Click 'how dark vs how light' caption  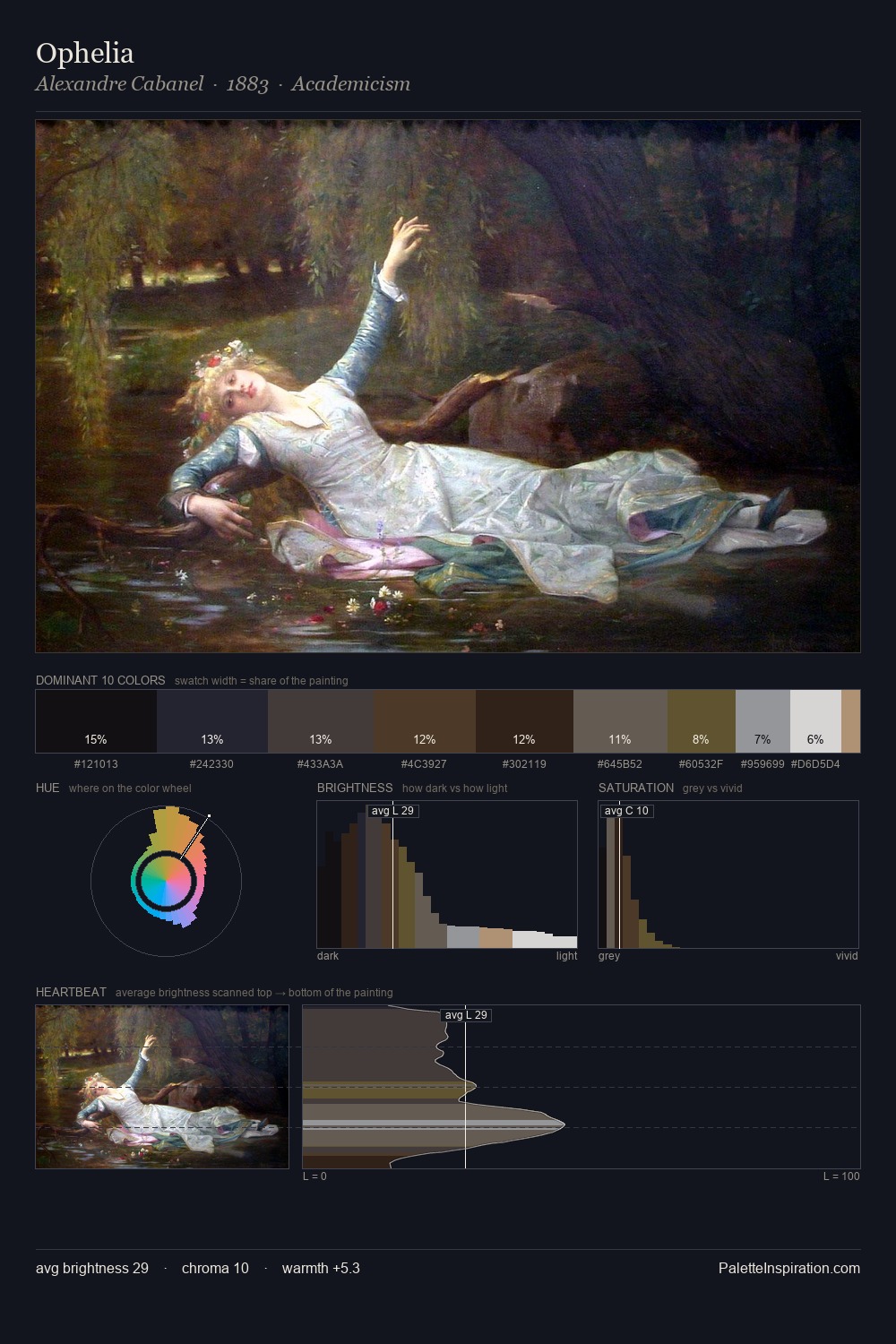(454, 788)
